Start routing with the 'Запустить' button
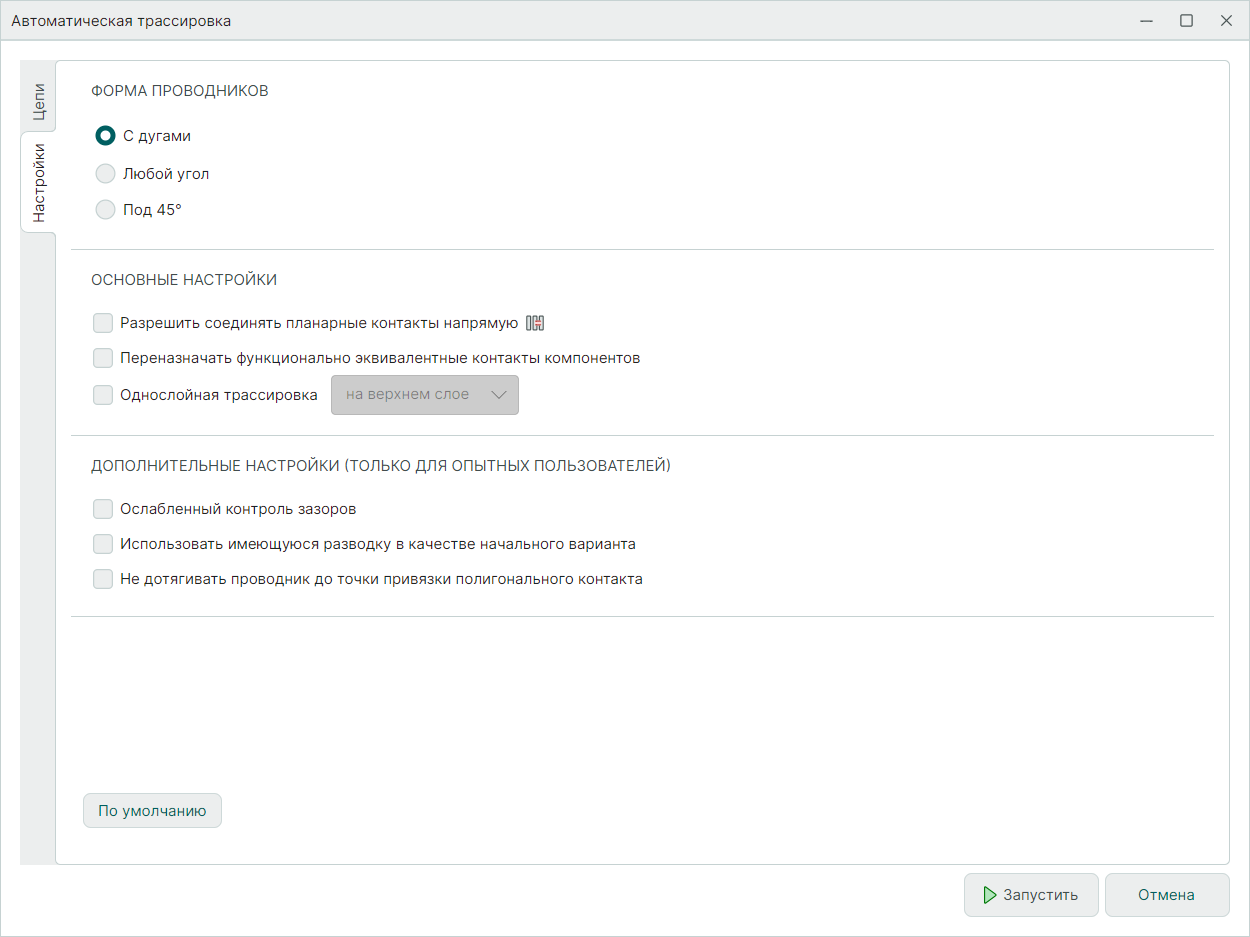 tap(1031, 895)
